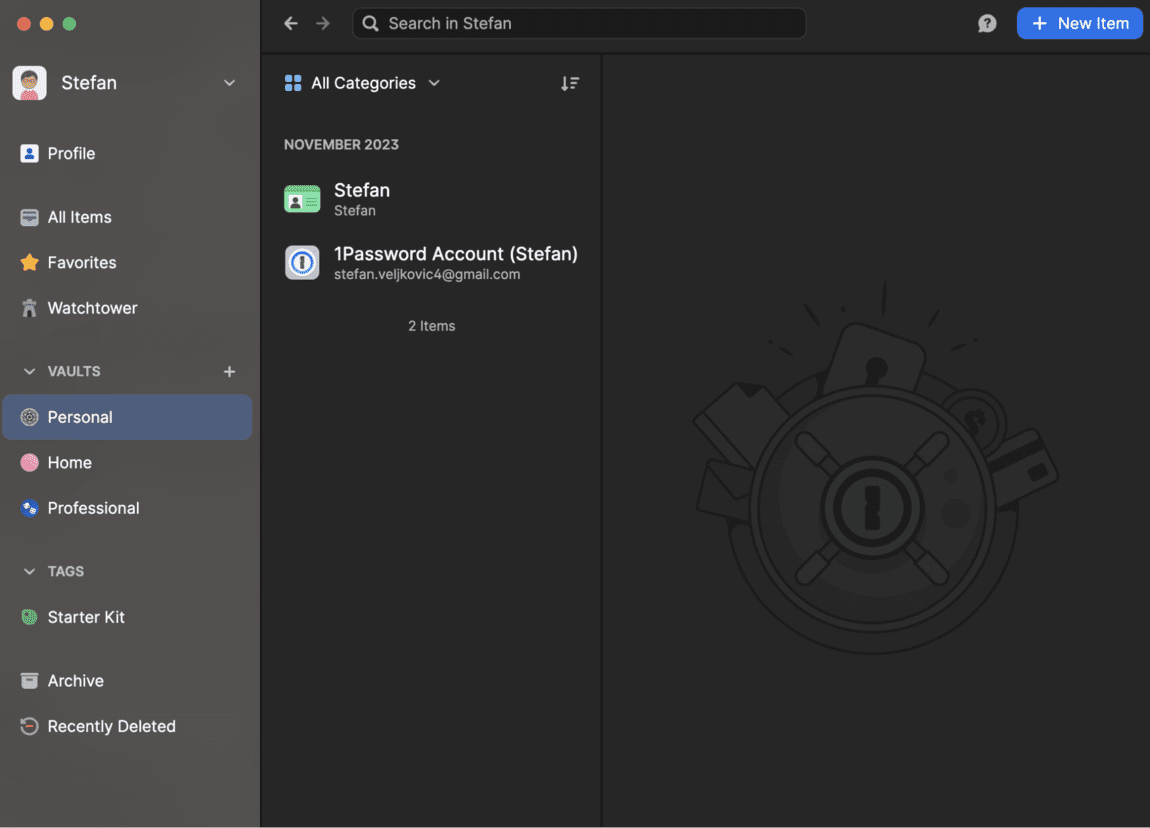Open Watchtower
Screen dimensions: 1150x828
coord(128,308)
